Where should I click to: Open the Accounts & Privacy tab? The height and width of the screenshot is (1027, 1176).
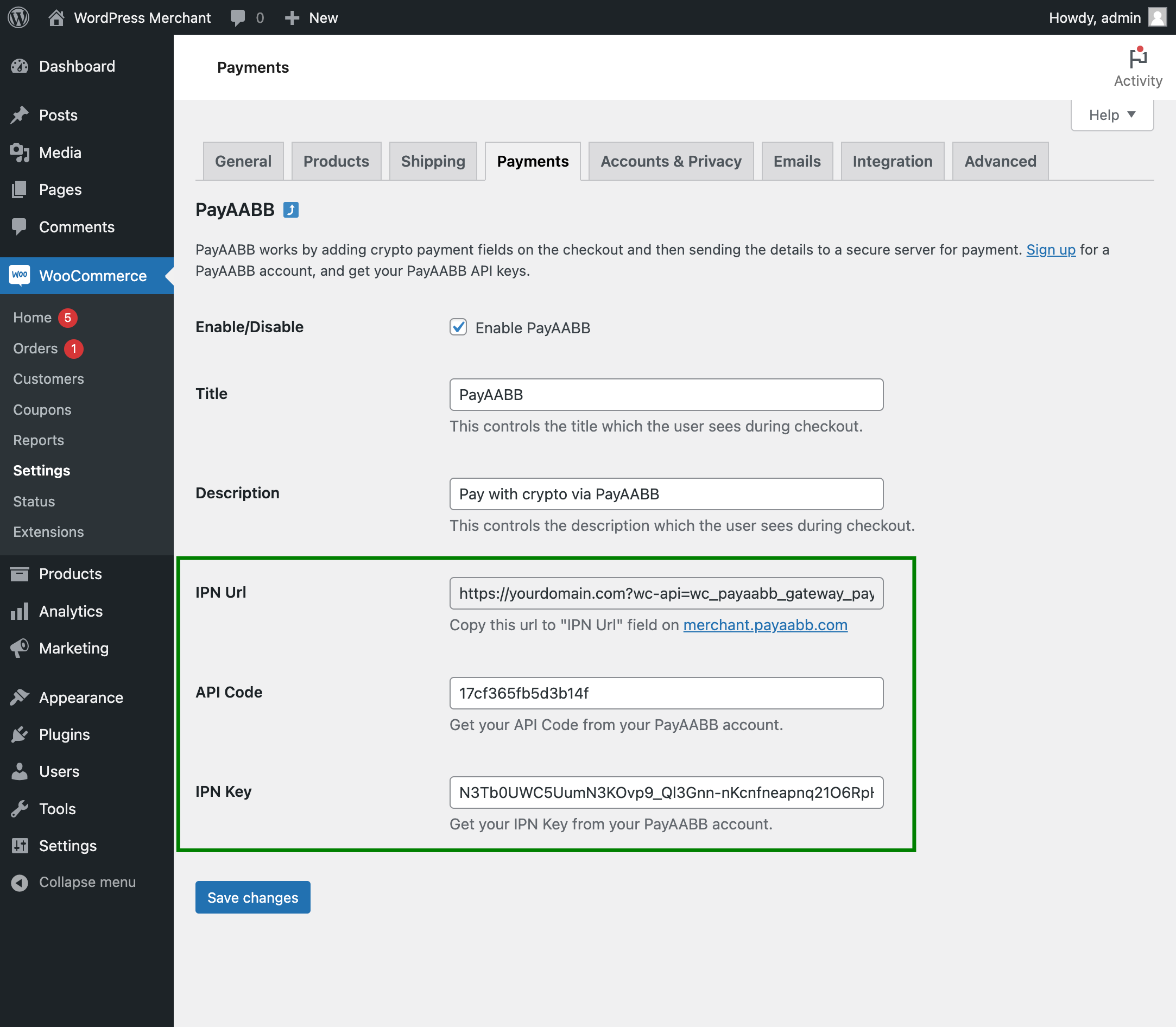671,162
